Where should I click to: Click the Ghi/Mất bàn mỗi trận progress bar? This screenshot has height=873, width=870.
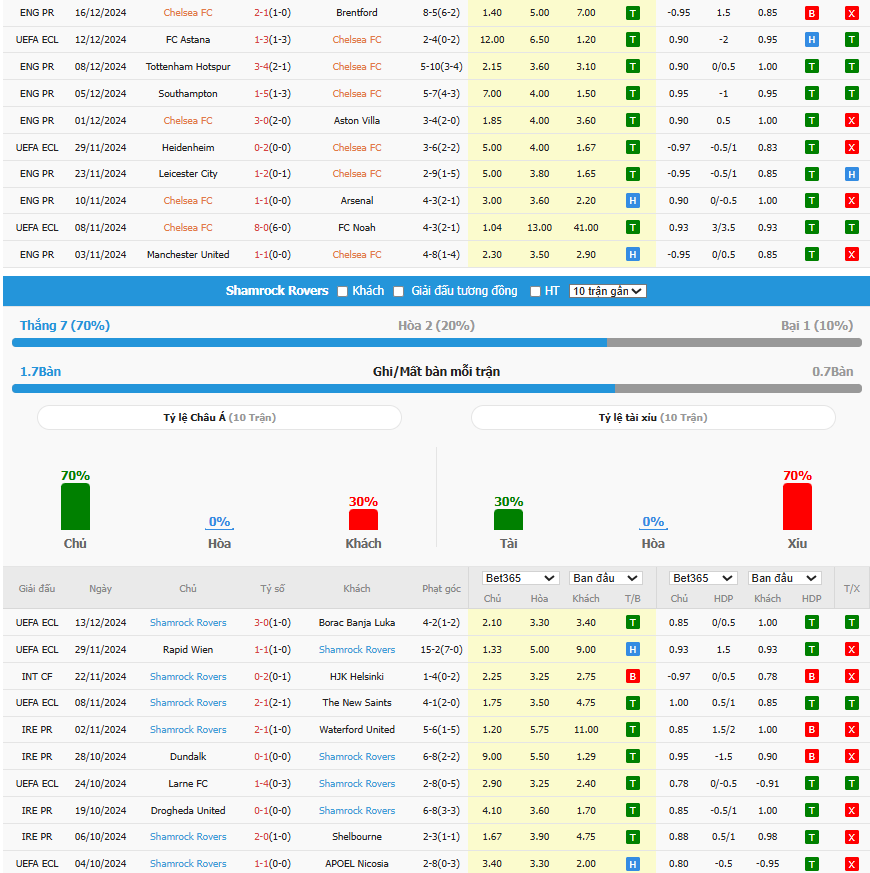[437, 389]
